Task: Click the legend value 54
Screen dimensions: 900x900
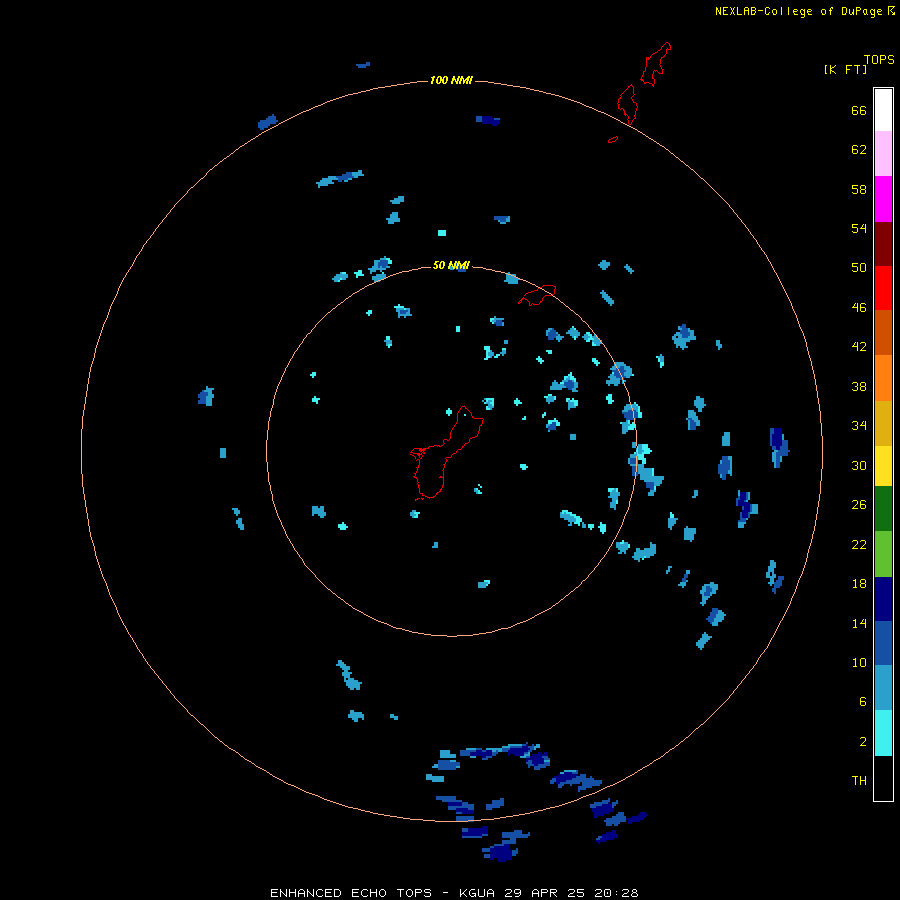Action: coord(859,228)
